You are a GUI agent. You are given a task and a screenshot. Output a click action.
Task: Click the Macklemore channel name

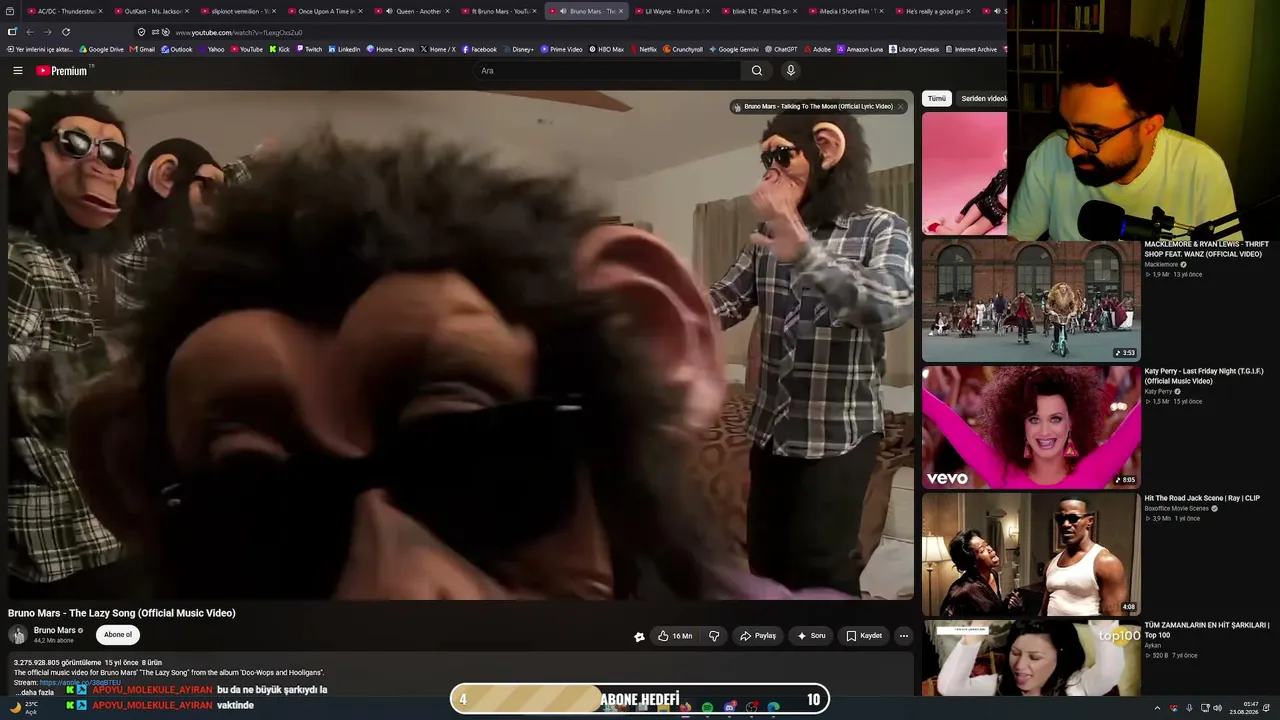pos(1161,265)
